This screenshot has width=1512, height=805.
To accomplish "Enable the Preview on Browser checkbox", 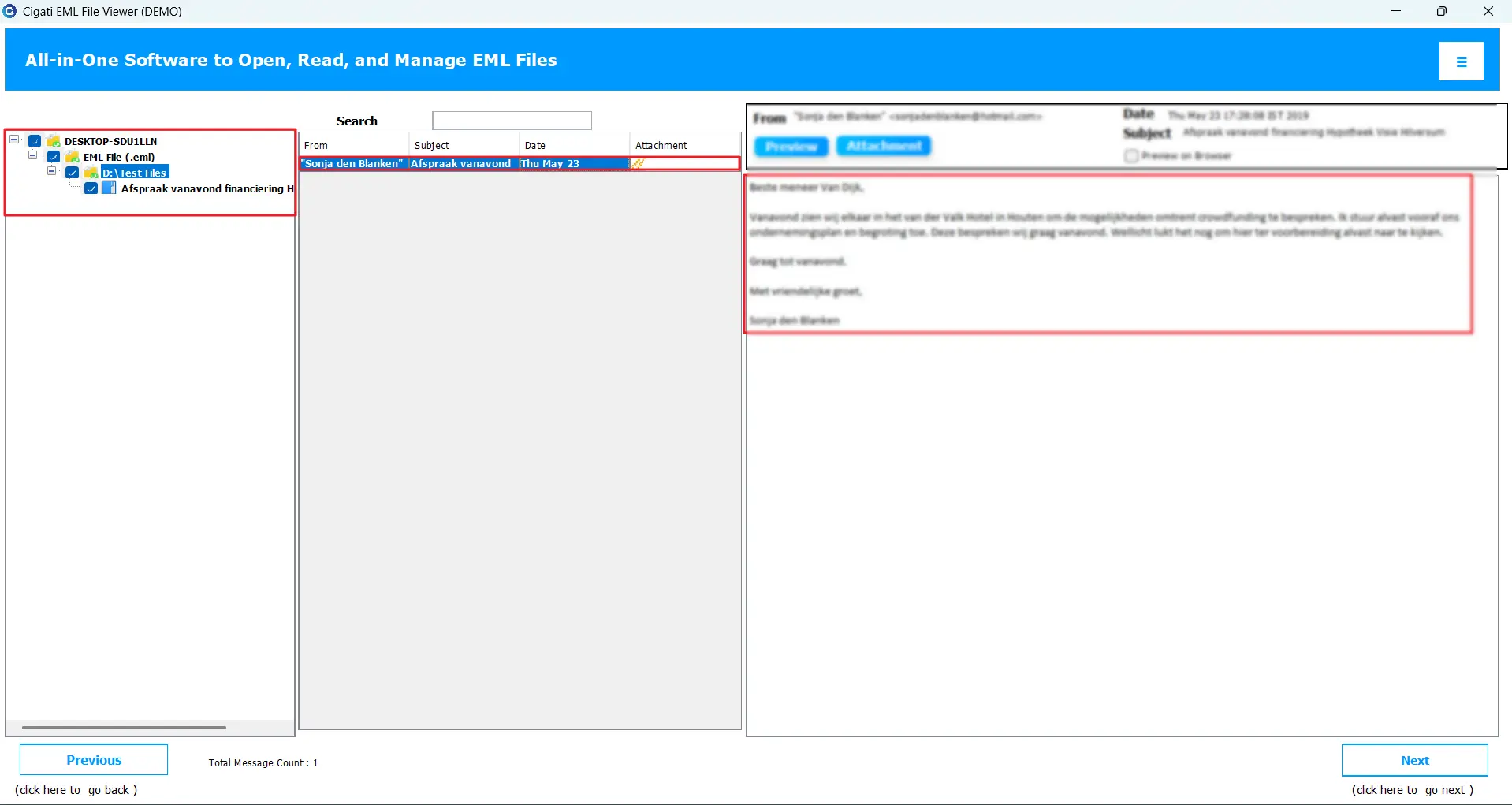I will pos(1132,156).
